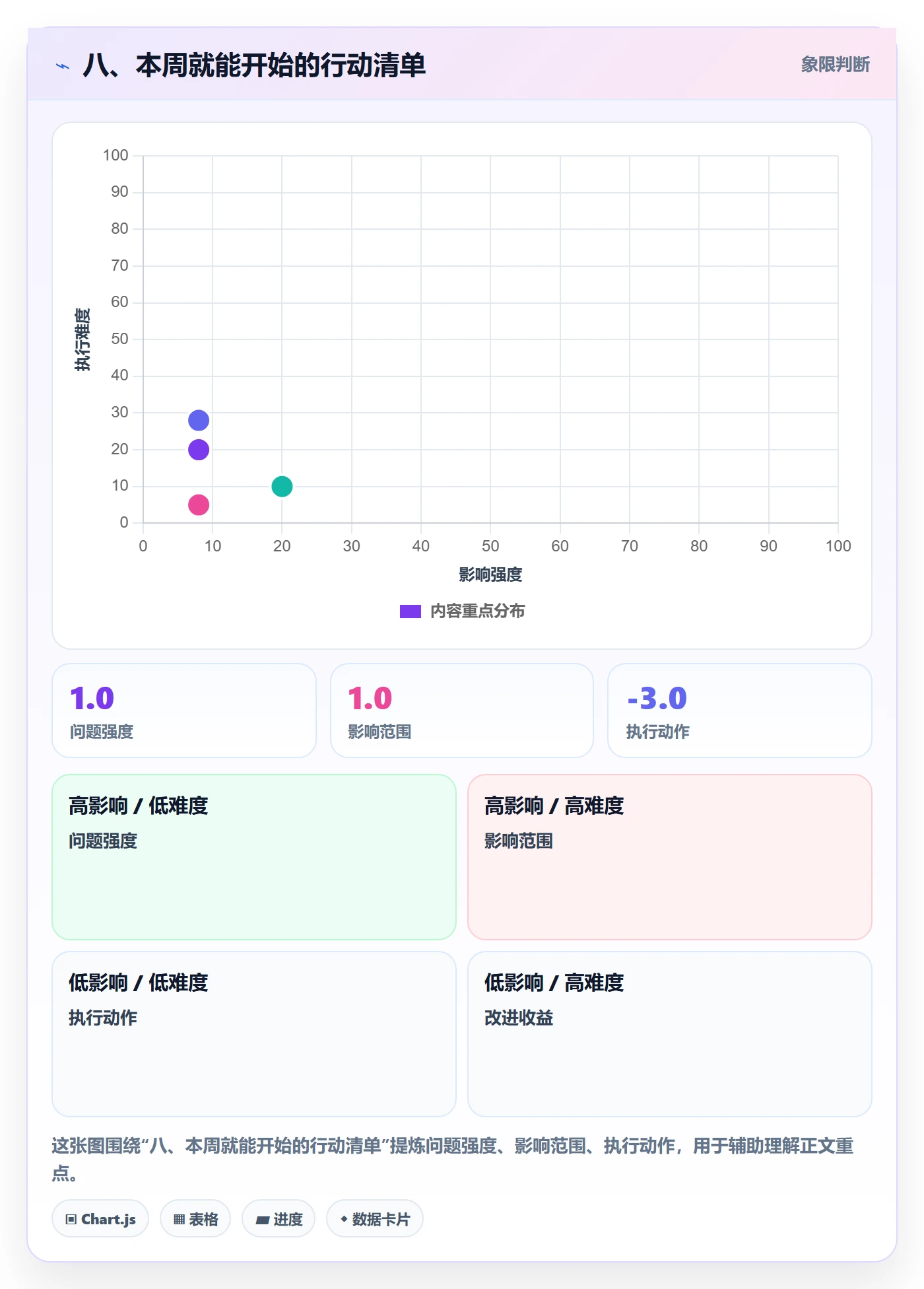Click the 高影响 / 低难度 quadrant heading
The width and height of the screenshot is (924, 1289).
click(139, 806)
